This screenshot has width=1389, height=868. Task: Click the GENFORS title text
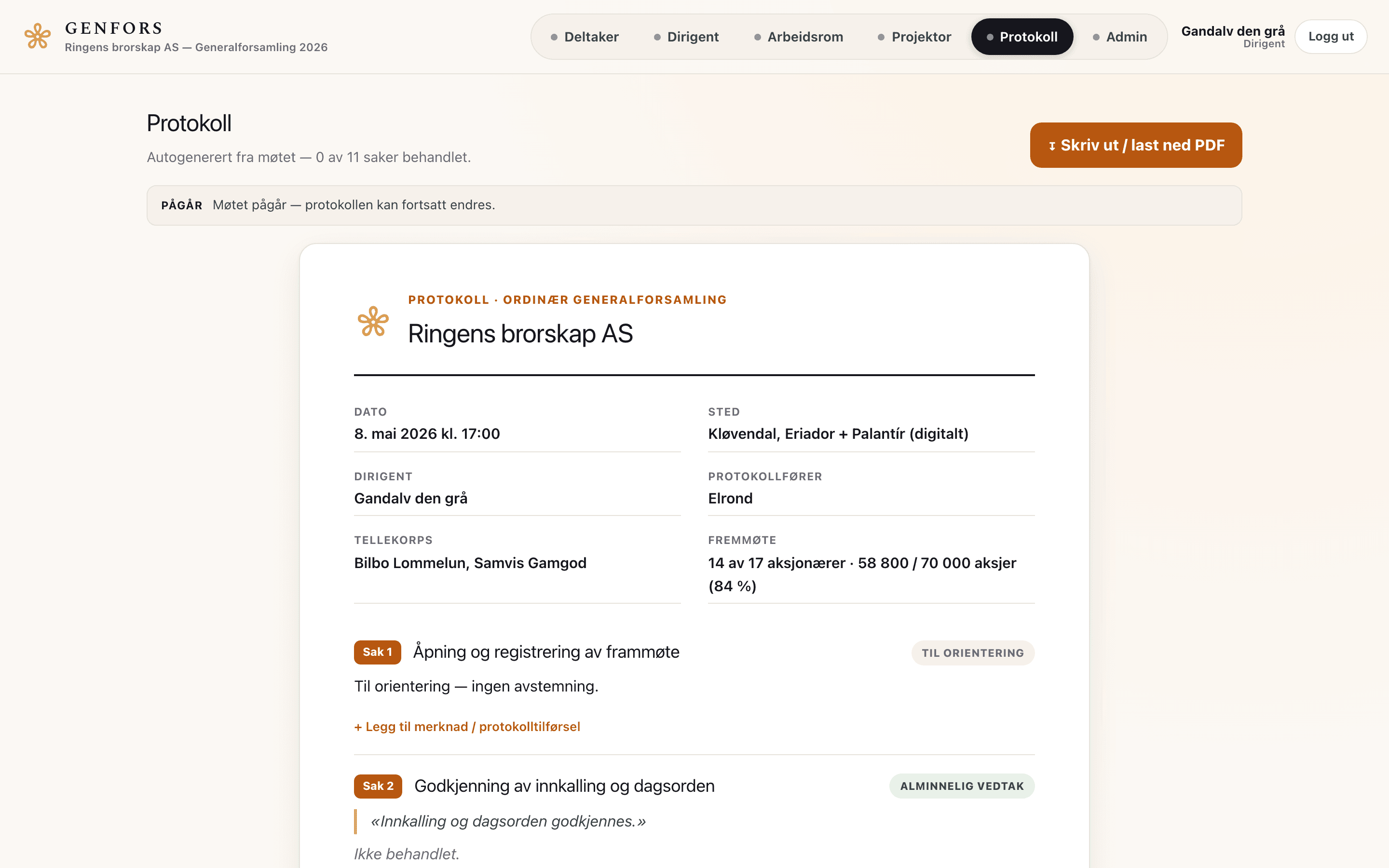114,28
